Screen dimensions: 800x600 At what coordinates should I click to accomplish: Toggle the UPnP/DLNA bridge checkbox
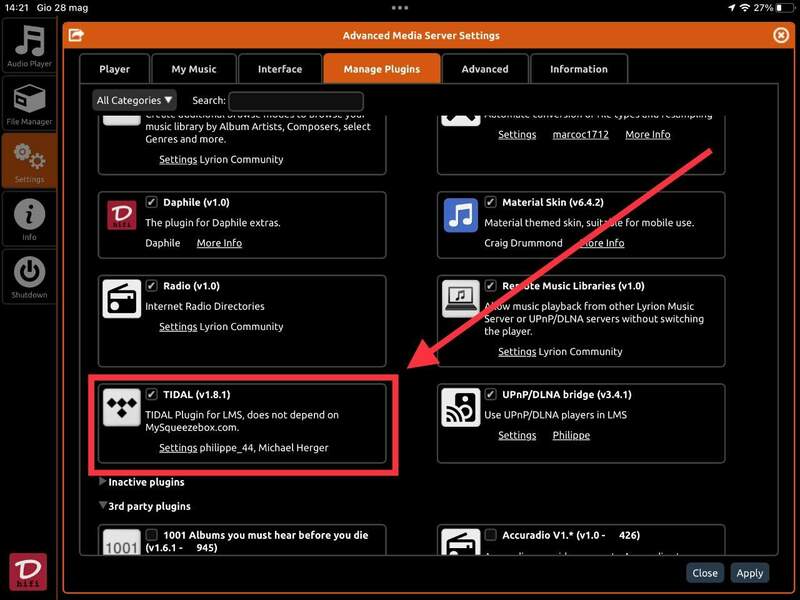click(x=490, y=394)
